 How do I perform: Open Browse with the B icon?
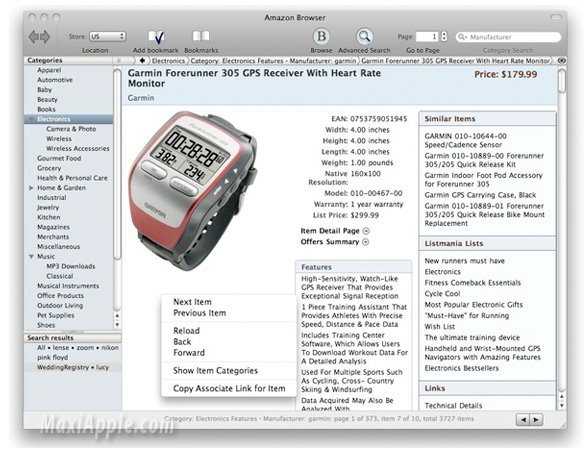(321, 37)
